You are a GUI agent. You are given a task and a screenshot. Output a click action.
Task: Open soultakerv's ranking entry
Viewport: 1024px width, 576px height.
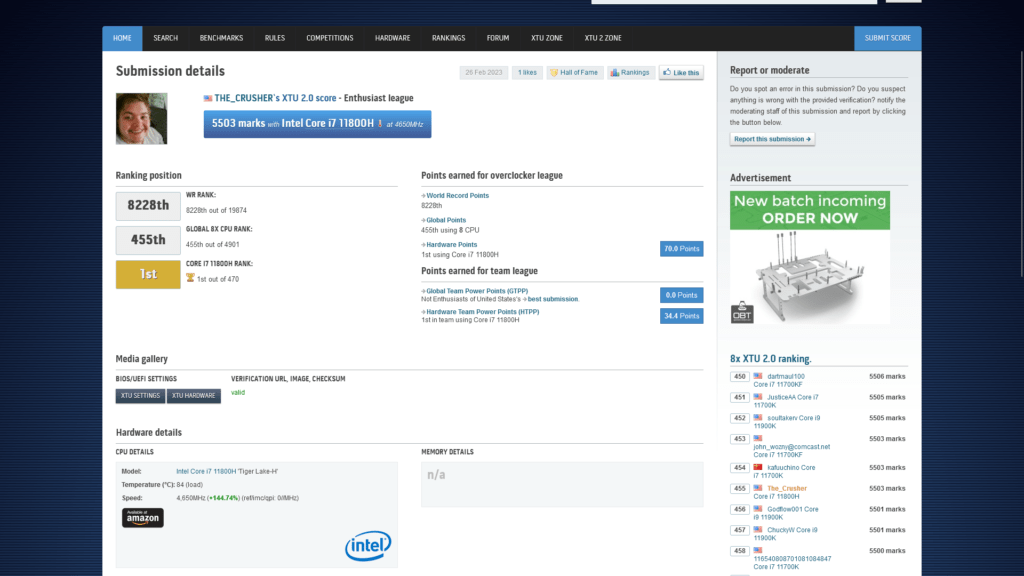[793, 418]
